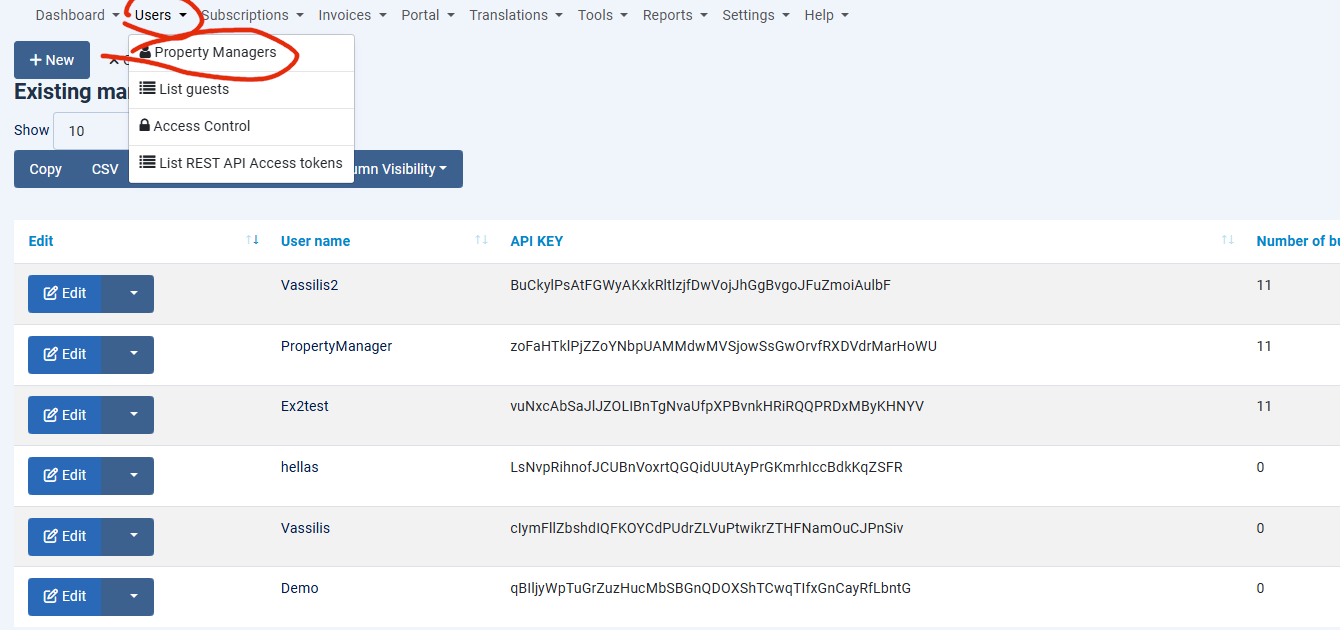Screen dimensions: 1340x630
Task: Expand edit options caret for PropertyManager
Action: click(133, 355)
